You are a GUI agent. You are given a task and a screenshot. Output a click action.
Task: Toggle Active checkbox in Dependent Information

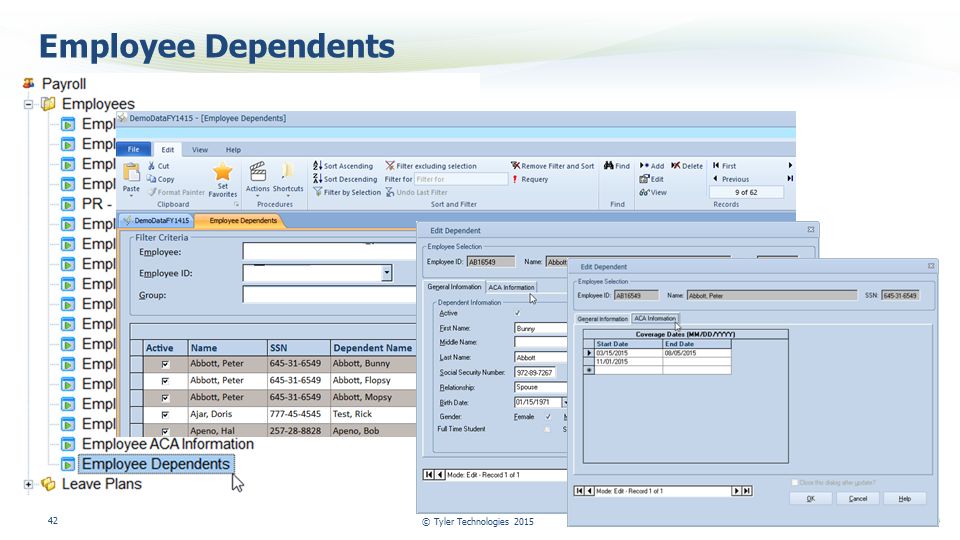click(x=518, y=313)
